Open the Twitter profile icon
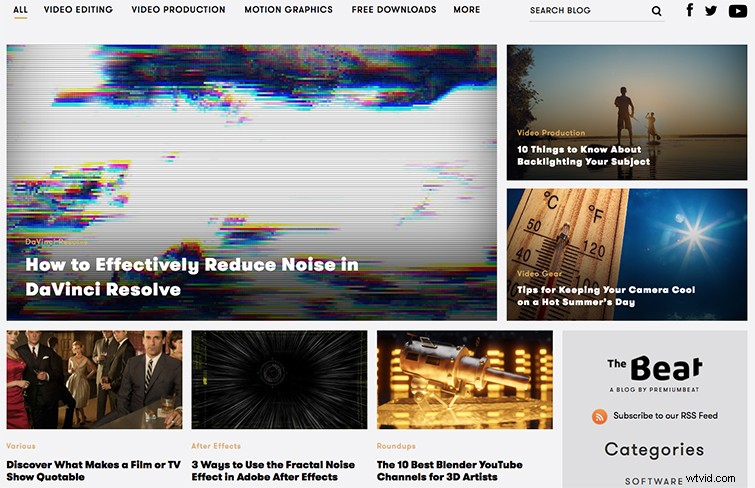 [x=711, y=10]
